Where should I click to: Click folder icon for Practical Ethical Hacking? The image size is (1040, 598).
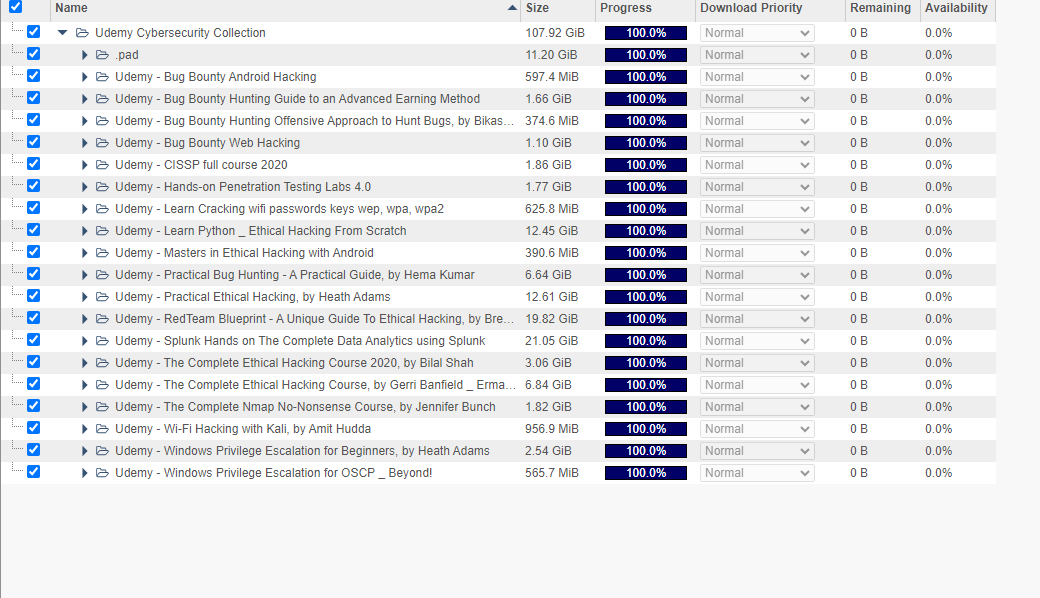[102, 297]
